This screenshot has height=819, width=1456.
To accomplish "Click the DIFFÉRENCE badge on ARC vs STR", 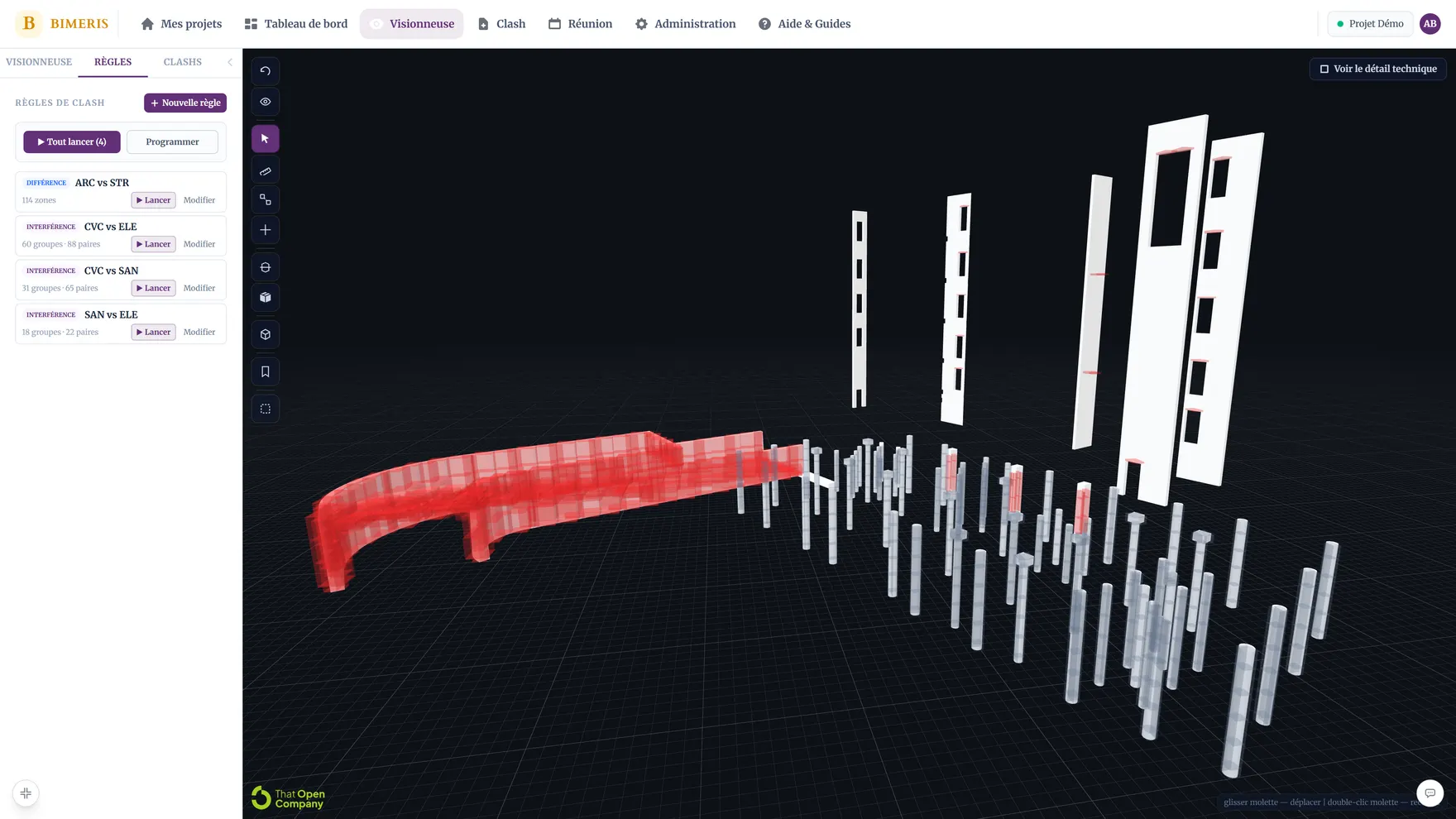I will (x=46, y=183).
